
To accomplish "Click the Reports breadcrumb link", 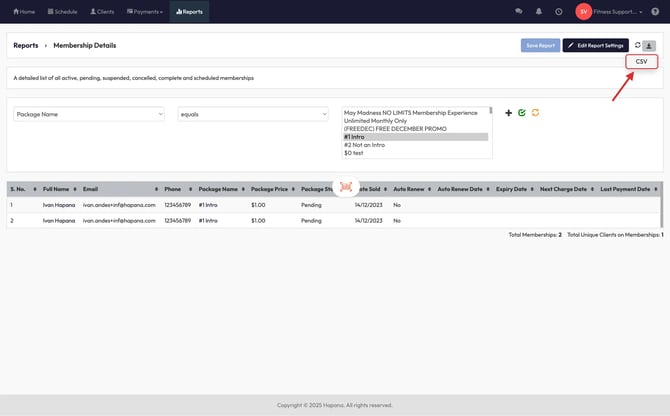I will 25,45.
